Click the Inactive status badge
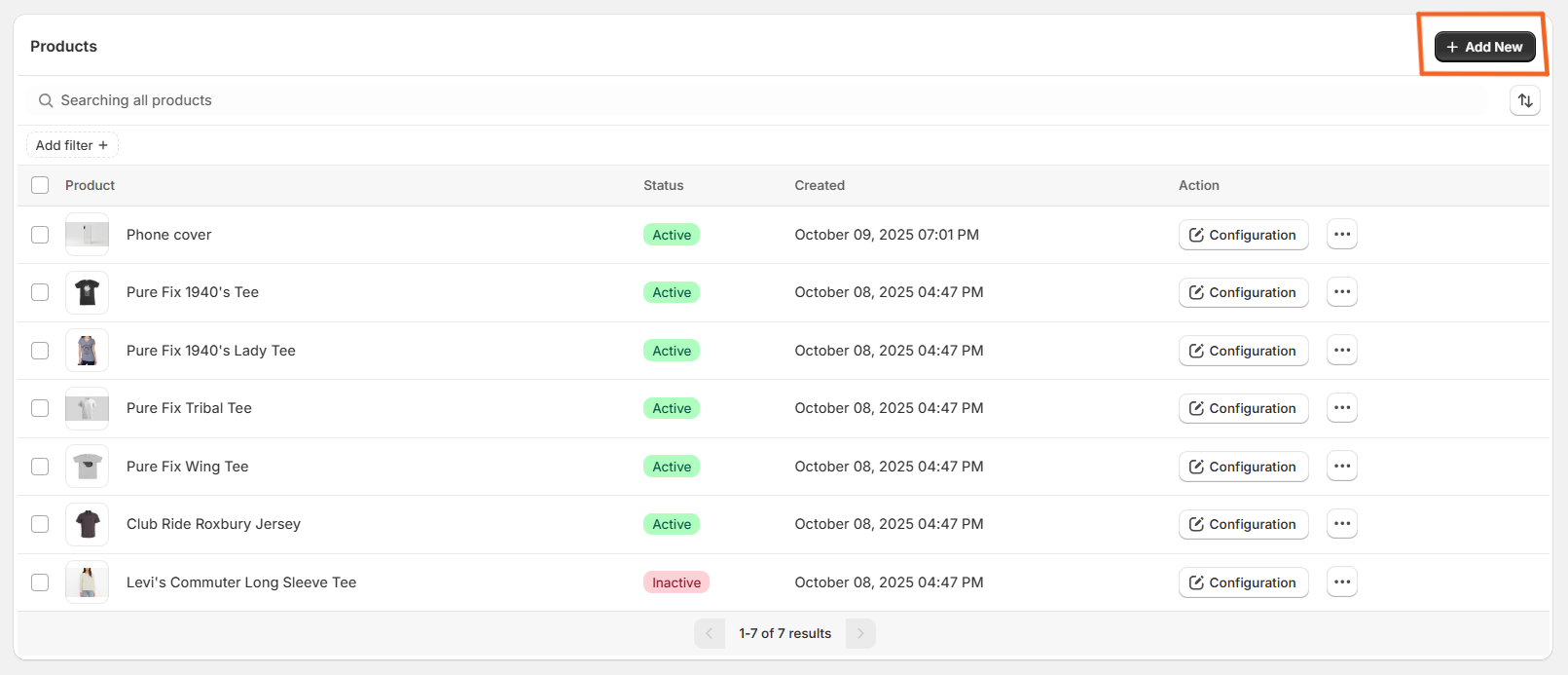The height and width of the screenshot is (675, 1568). click(x=675, y=582)
